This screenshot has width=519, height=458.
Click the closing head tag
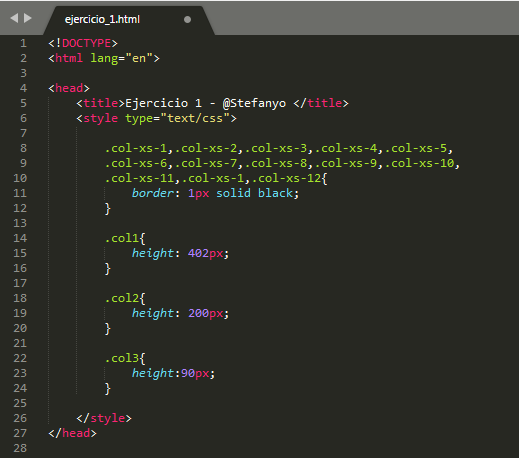72,433
